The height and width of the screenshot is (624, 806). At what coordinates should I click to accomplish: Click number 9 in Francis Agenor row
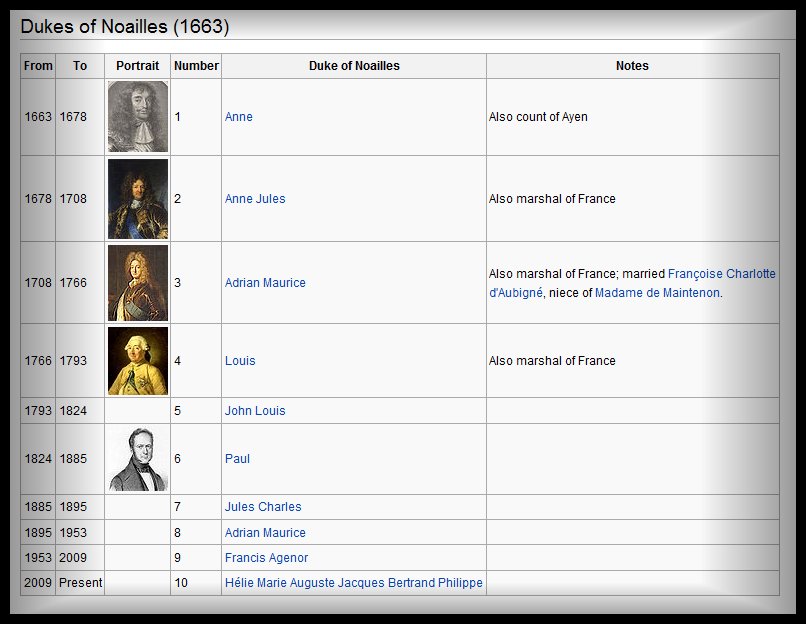[x=177, y=558]
